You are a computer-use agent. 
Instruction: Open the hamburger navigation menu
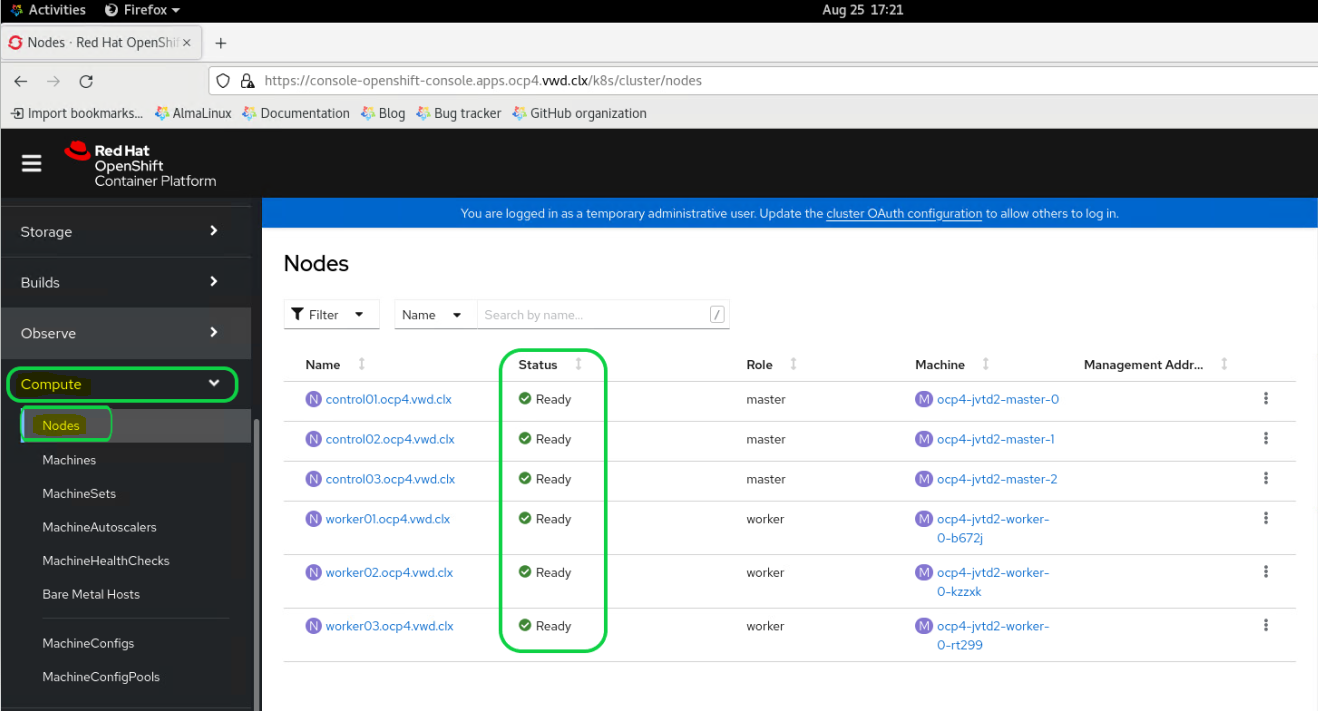tap(32, 163)
